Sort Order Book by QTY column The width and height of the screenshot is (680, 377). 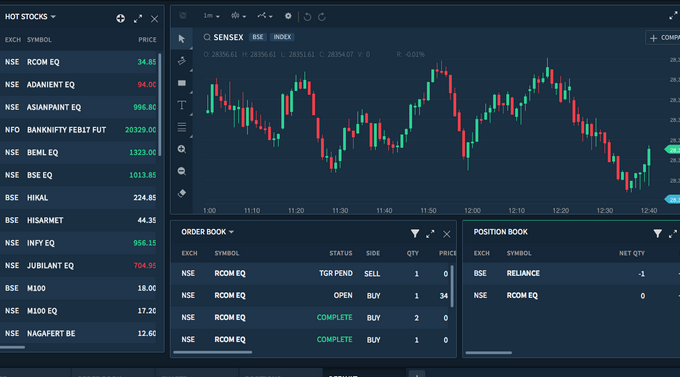pyautogui.click(x=412, y=253)
